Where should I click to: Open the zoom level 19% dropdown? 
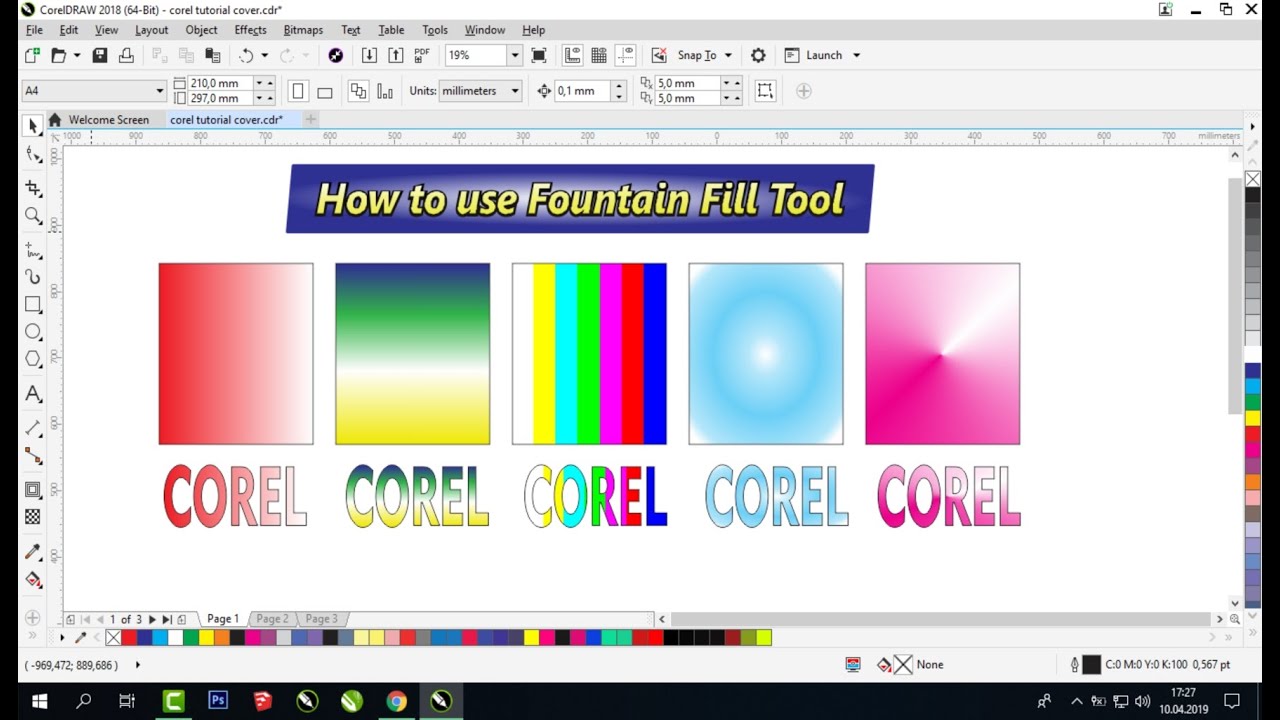(514, 56)
